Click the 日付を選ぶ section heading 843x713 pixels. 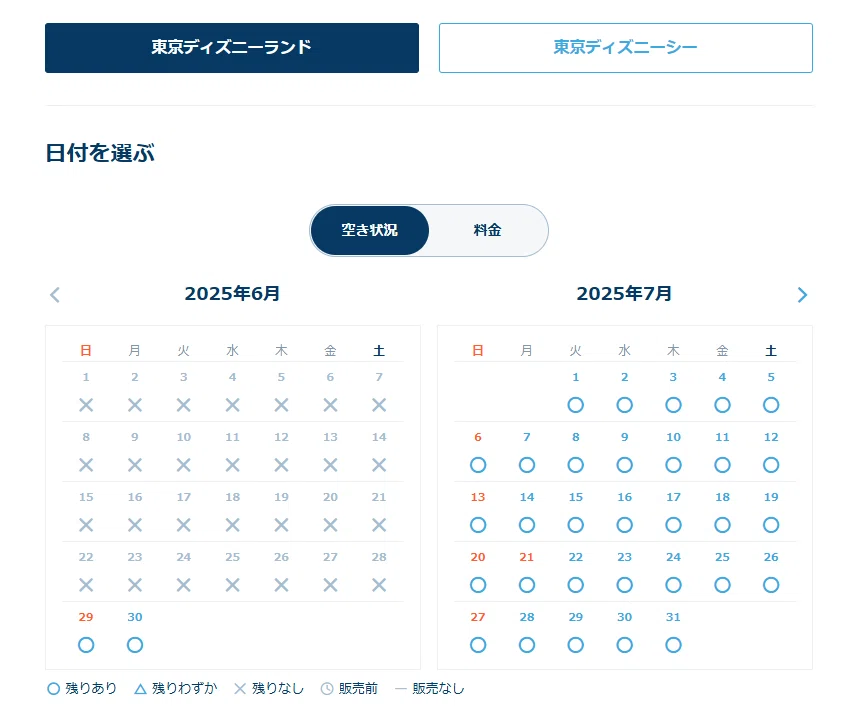[100, 153]
